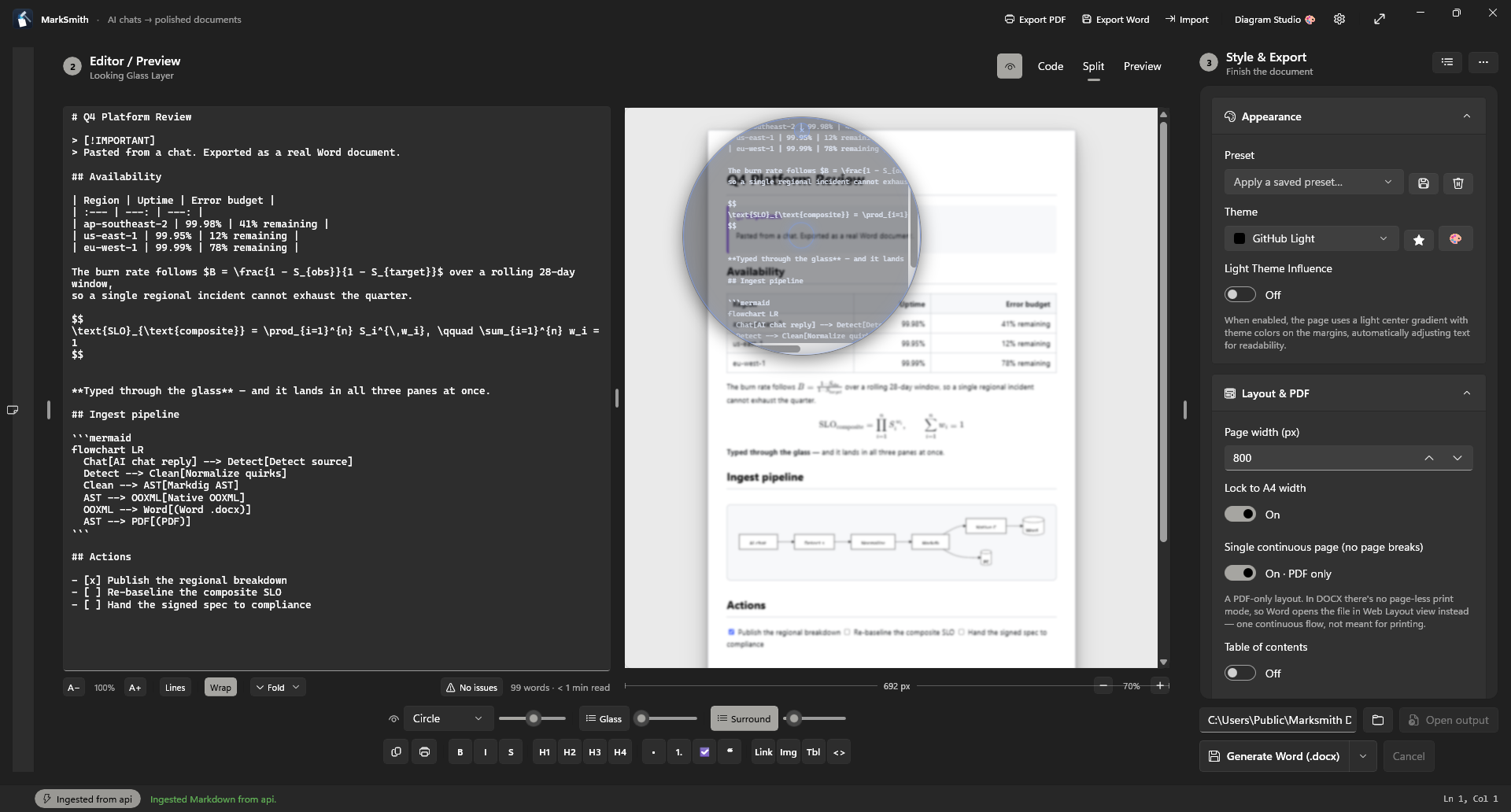This screenshot has height=812, width=1511.
Task: Zoom out the preview with the minus icon
Action: point(1103,686)
